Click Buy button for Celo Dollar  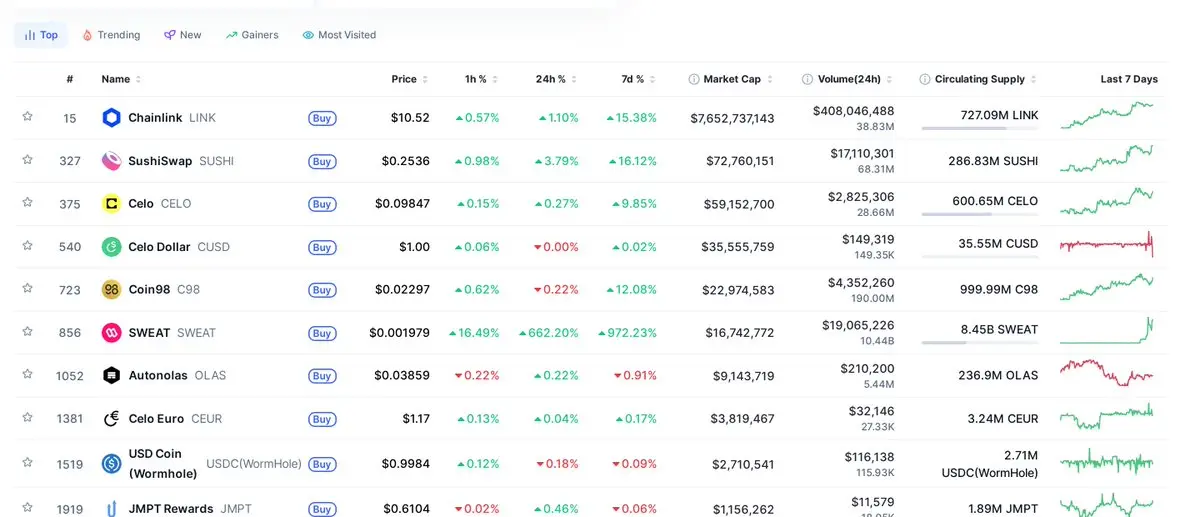(322, 247)
